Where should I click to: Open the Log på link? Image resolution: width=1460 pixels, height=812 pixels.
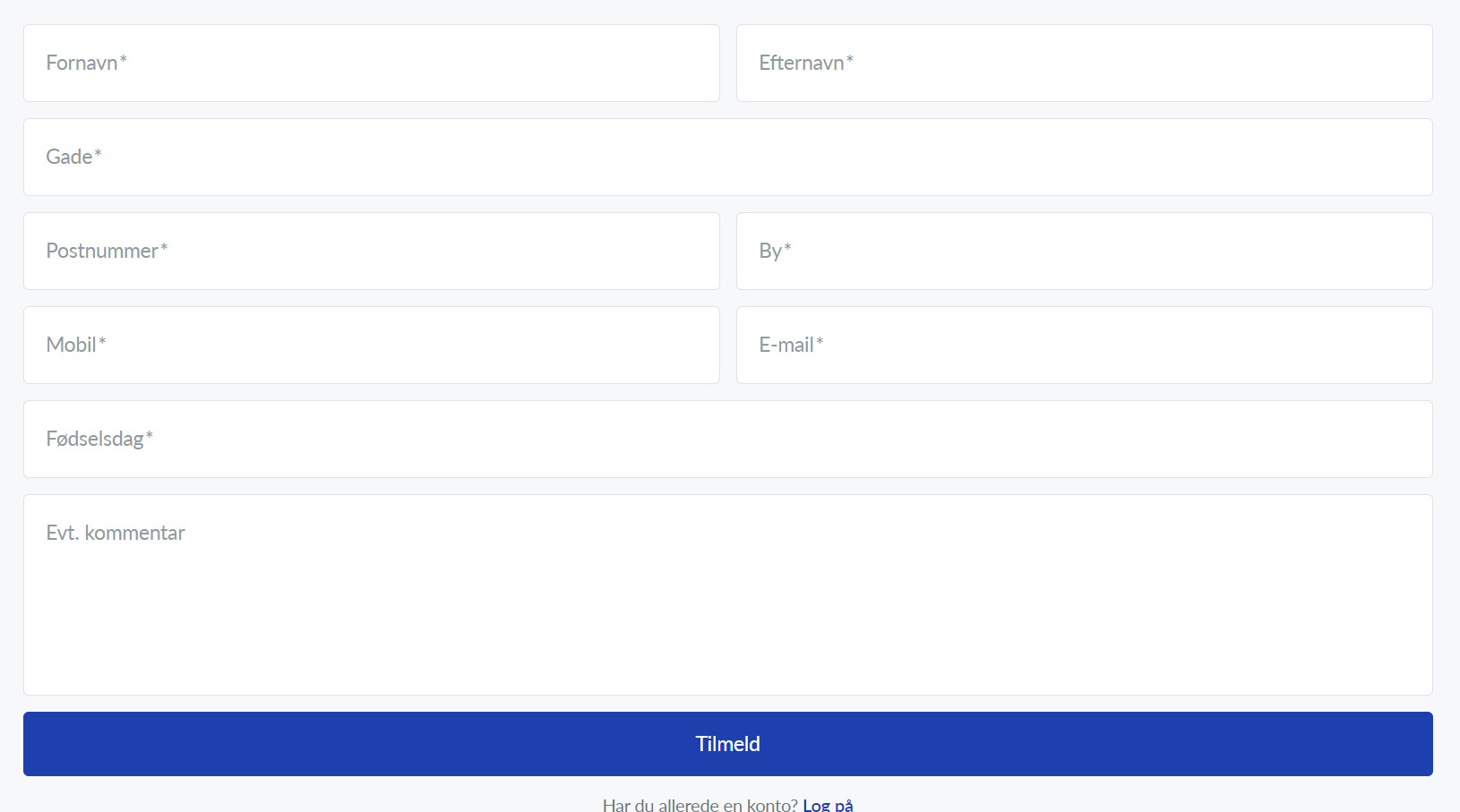[x=828, y=805]
